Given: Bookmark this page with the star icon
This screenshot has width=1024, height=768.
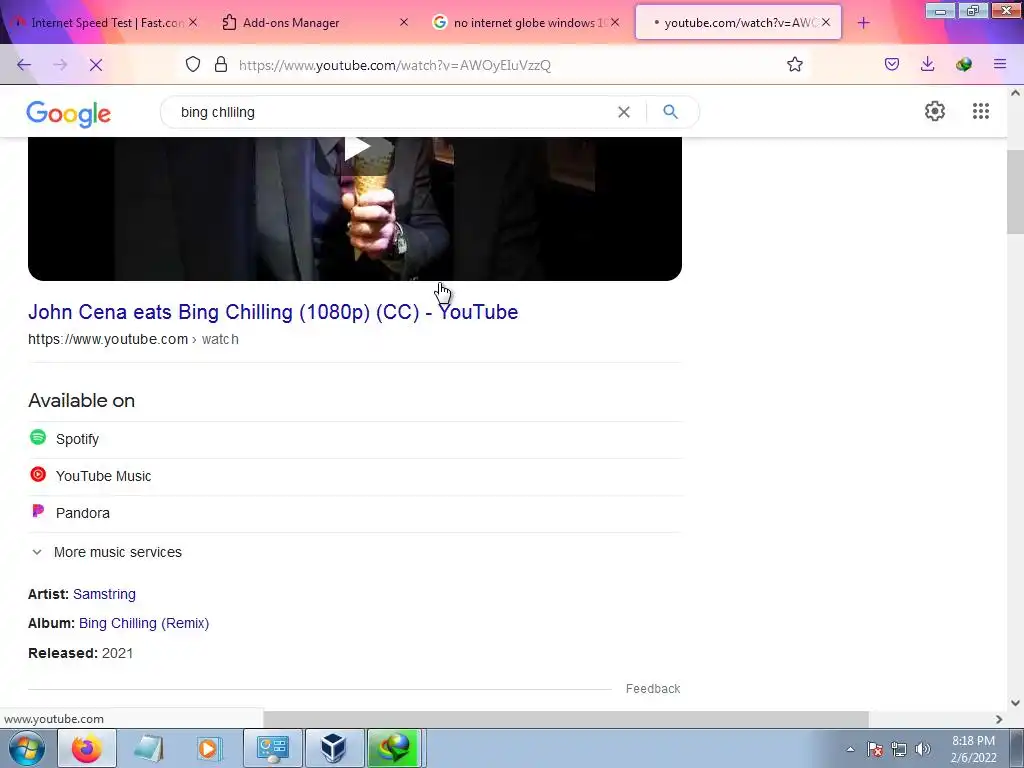Looking at the screenshot, I should click(794, 64).
